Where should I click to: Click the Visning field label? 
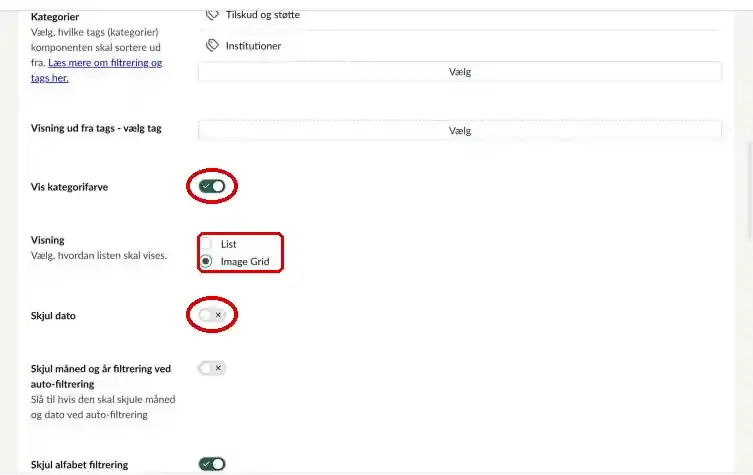[48, 240]
